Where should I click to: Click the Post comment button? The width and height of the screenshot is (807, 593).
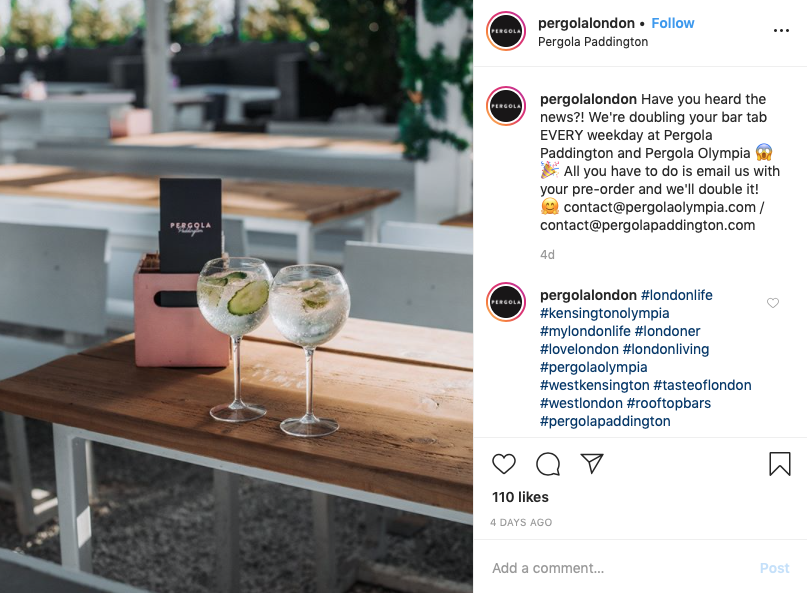coord(775,568)
